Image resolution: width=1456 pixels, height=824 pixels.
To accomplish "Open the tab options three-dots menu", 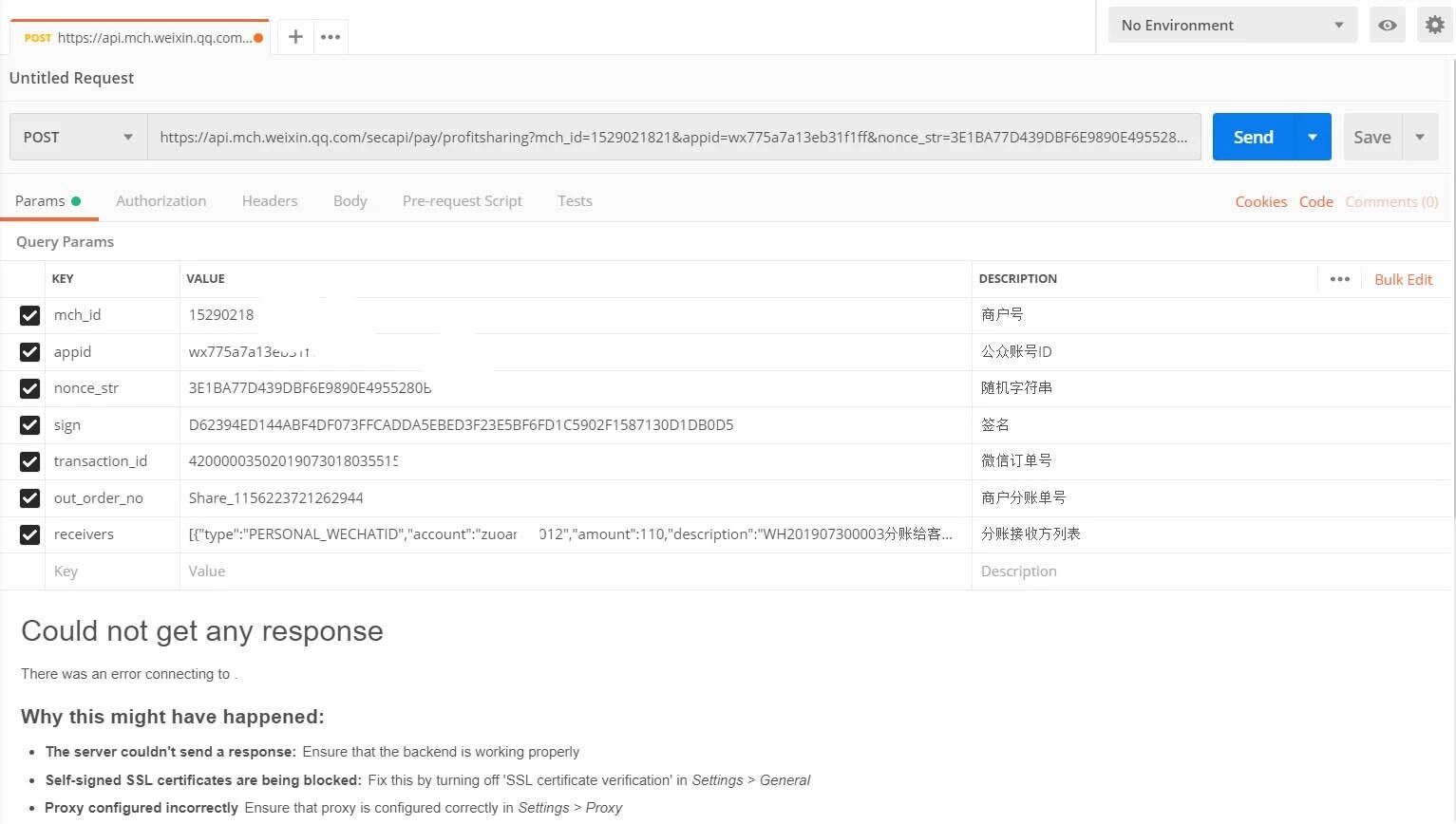I will [x=331, y=37].
